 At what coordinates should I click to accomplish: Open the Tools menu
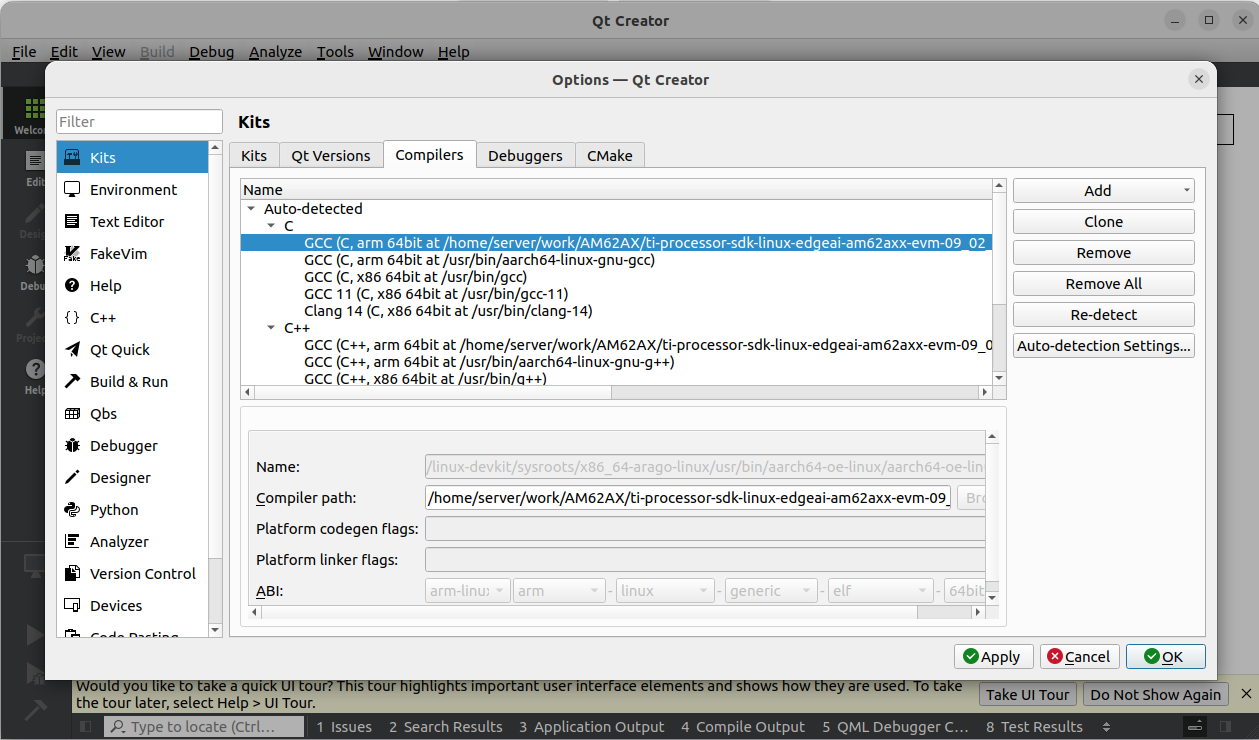335,52
